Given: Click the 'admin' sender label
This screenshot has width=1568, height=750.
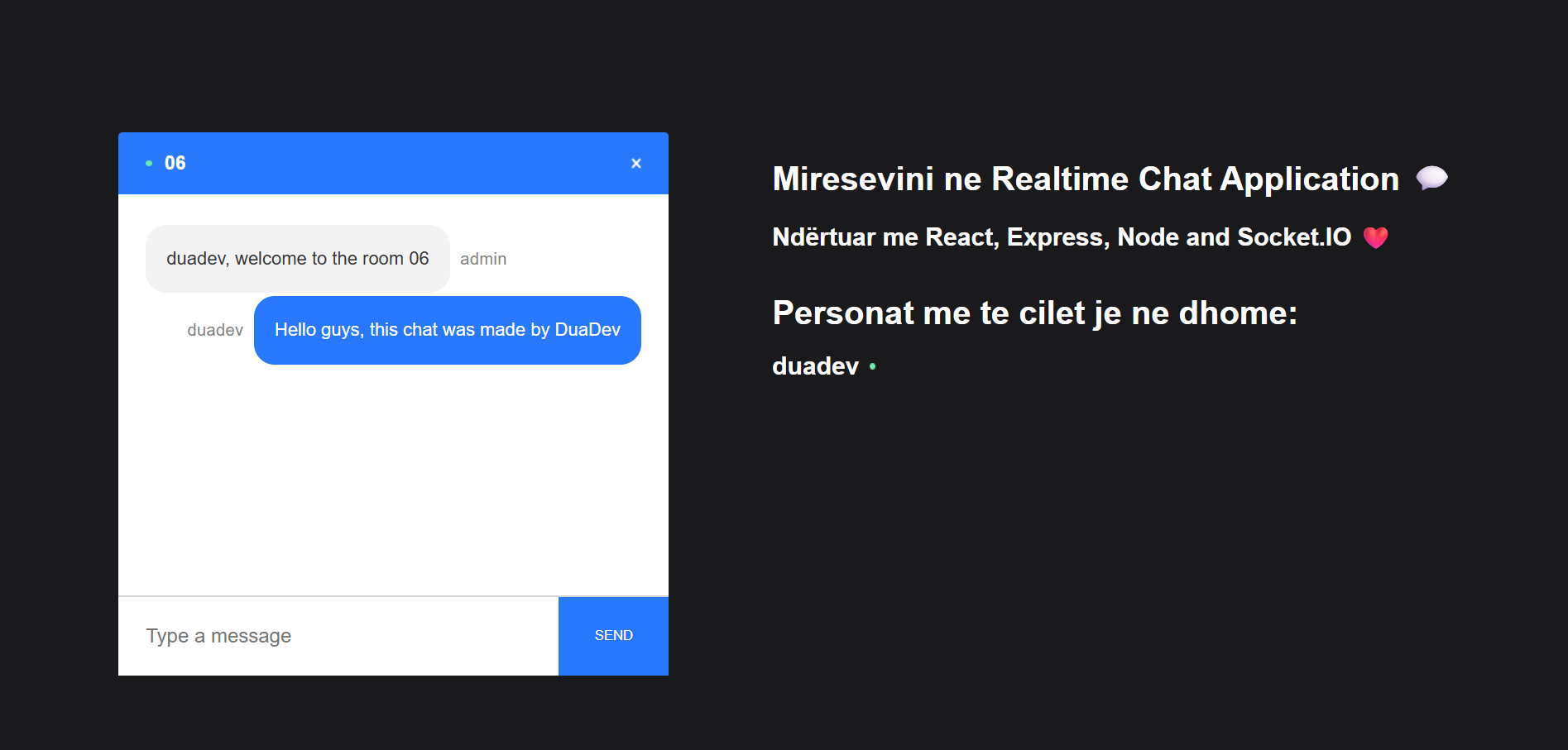Looking at the screenshot, I should 483,259.
